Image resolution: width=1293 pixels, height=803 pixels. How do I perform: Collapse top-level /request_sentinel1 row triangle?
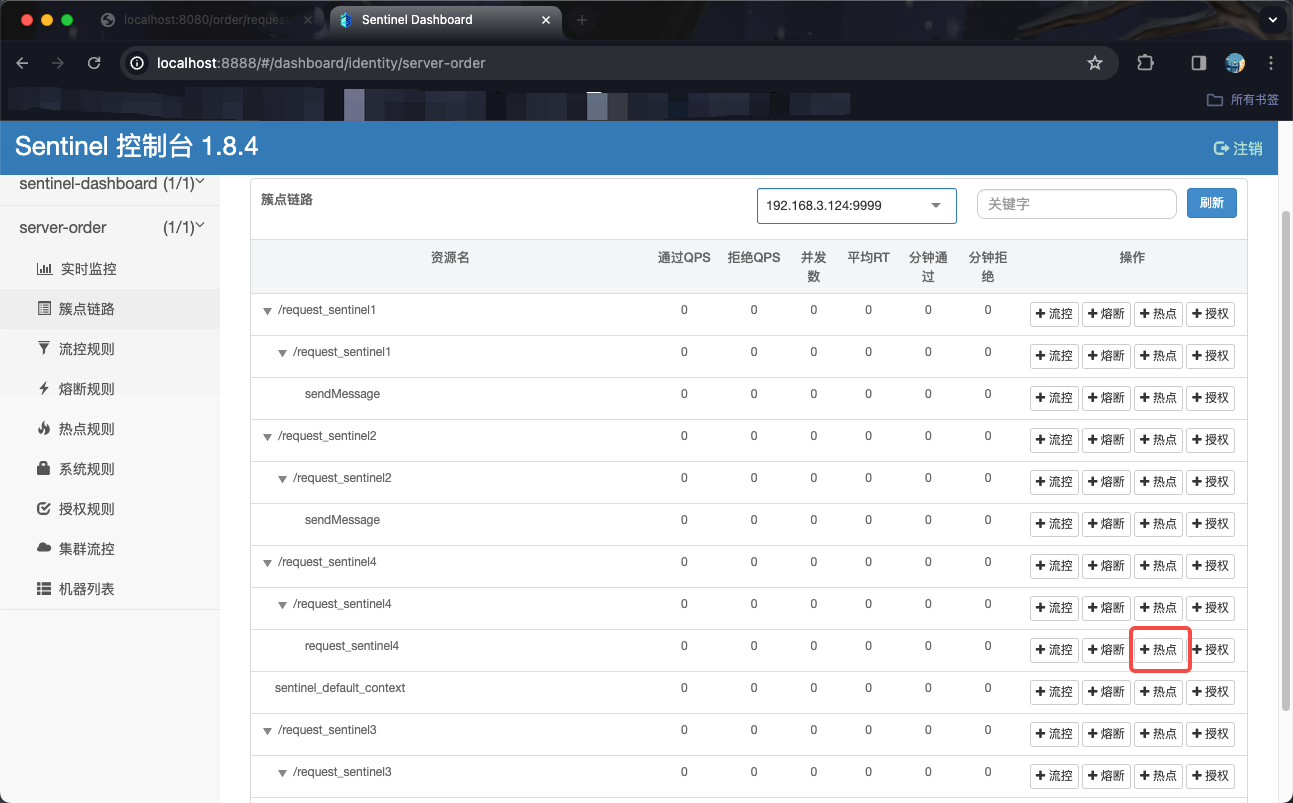(267, 311)
